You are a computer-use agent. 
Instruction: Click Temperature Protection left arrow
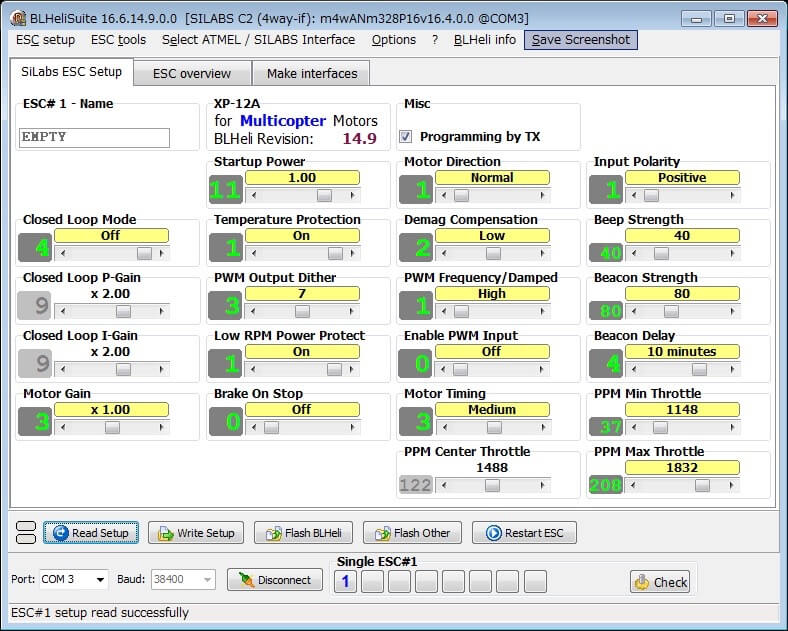pyautogui.click(x=254, y=254)
